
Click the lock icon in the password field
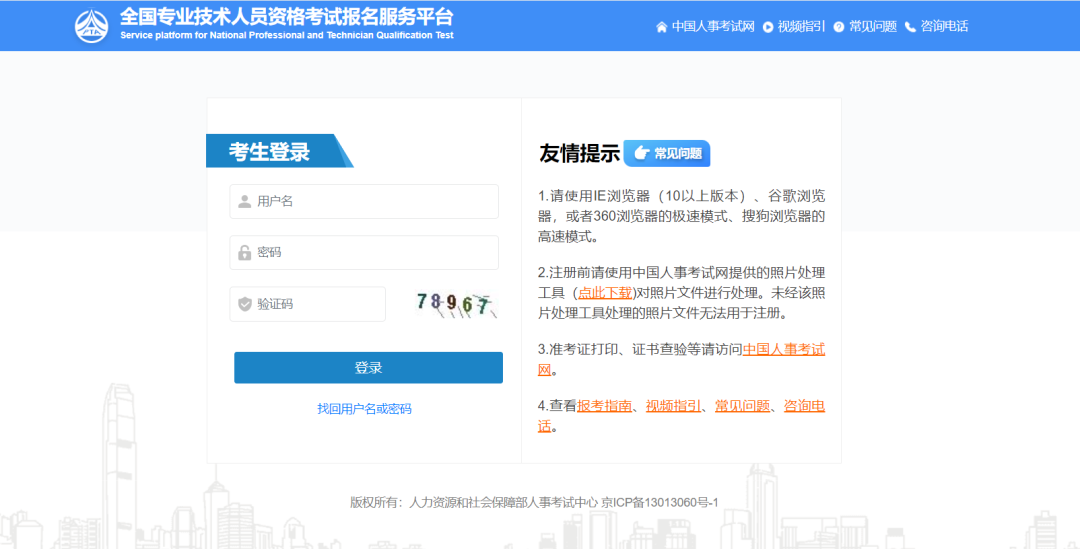tap(245, 253)
